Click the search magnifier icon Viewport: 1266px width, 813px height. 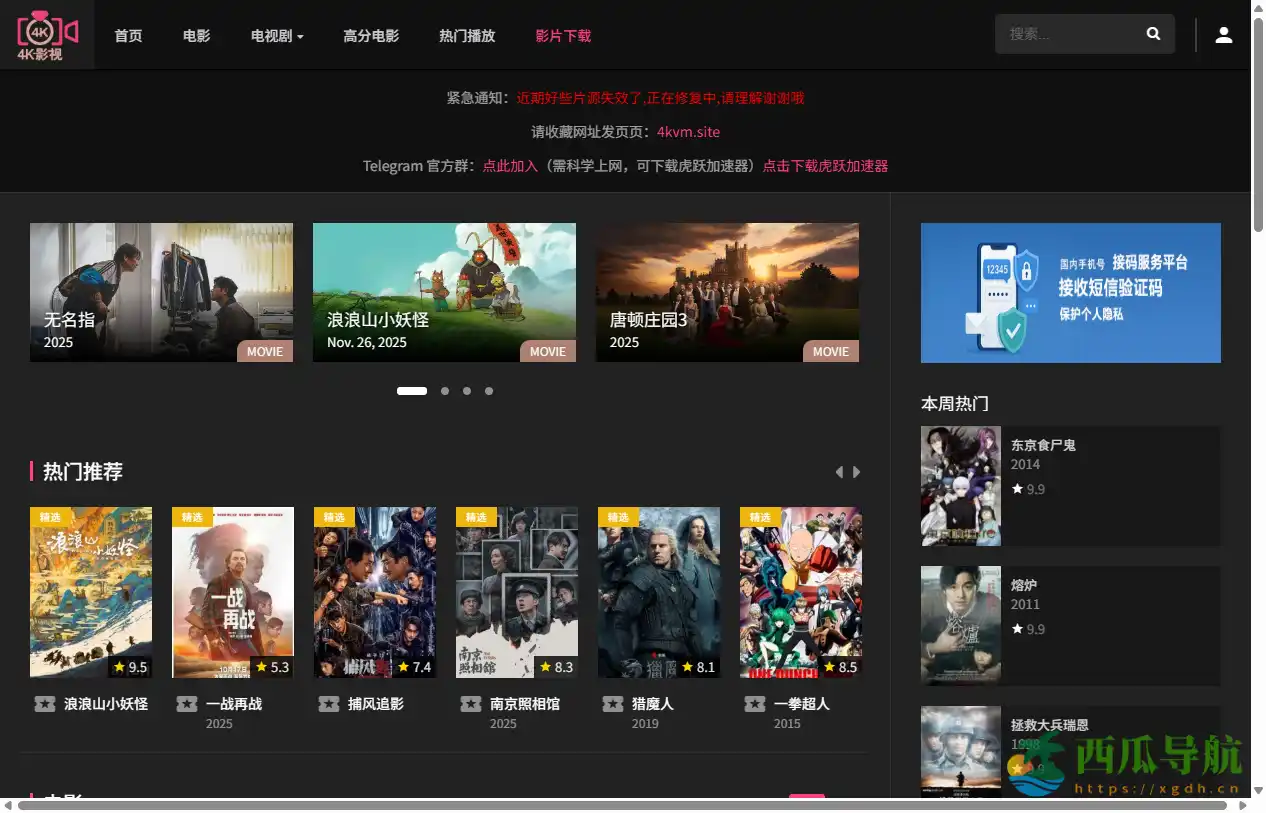coord(1153,33)
